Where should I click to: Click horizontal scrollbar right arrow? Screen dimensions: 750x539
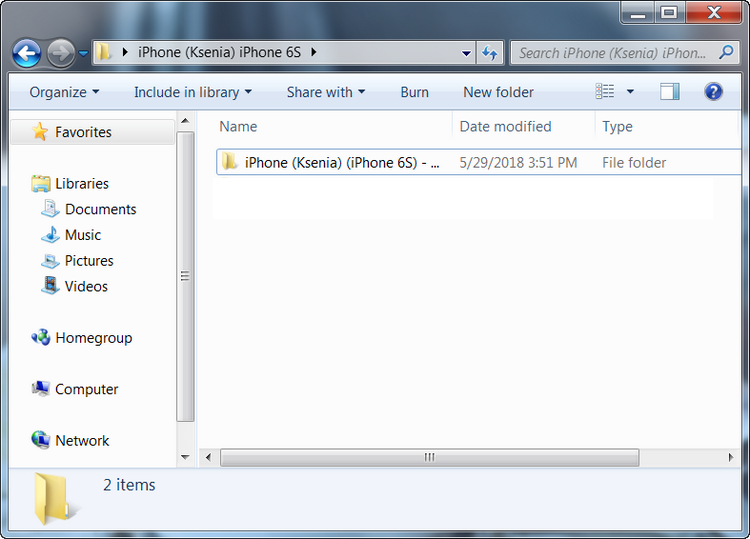point(731,458)
